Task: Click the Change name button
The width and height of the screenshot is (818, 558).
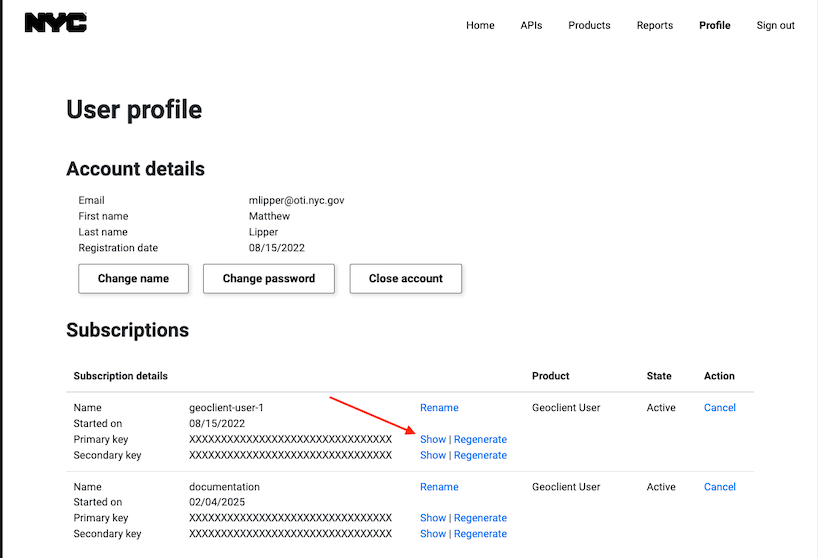Action: point(134,278)
